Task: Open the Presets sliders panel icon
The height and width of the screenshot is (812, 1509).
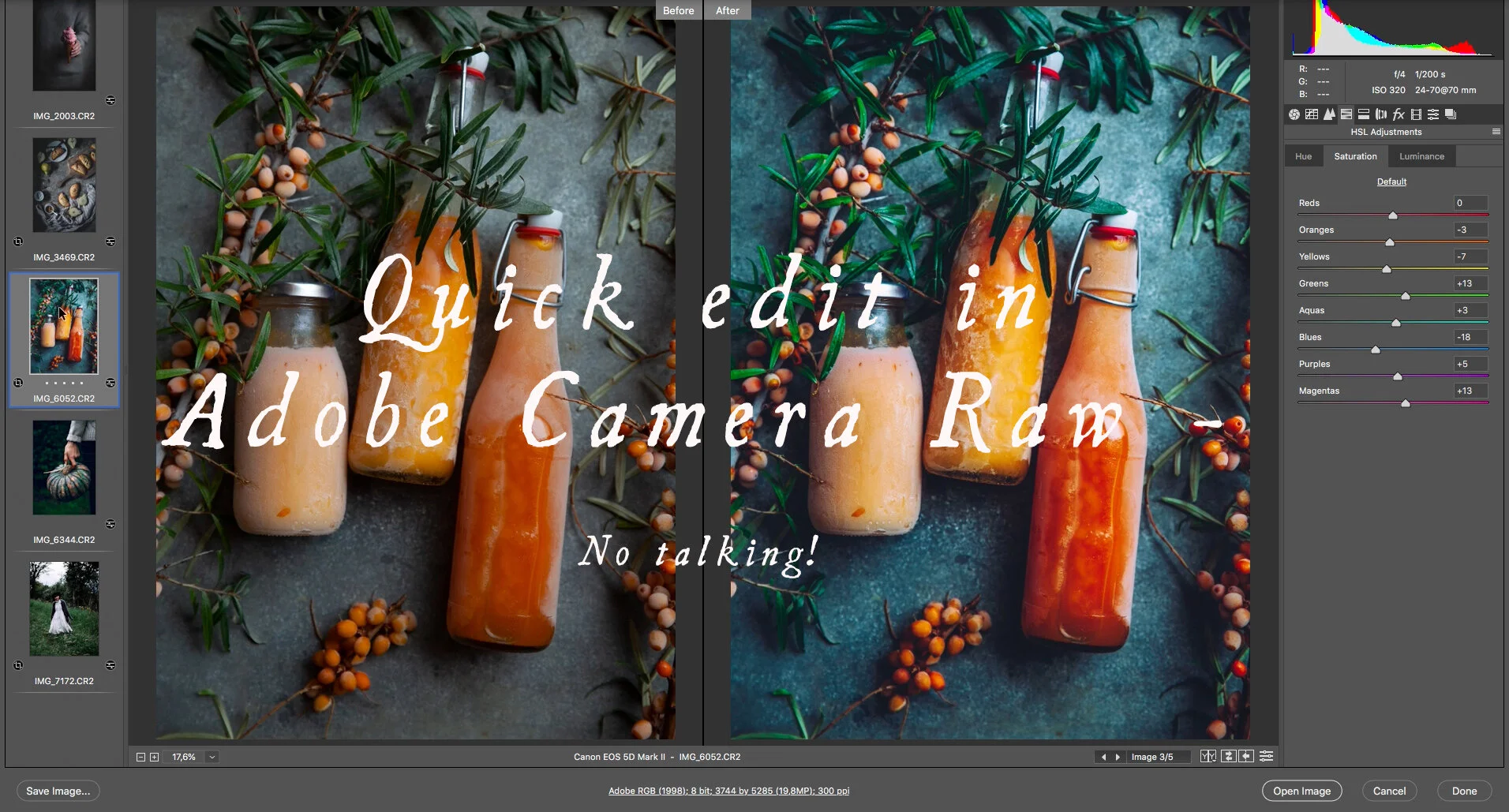Action: click(x=1433, y=114)
